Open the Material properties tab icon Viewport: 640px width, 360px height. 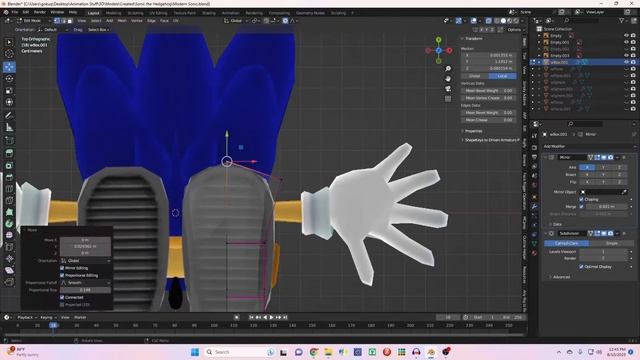point(534,253)
